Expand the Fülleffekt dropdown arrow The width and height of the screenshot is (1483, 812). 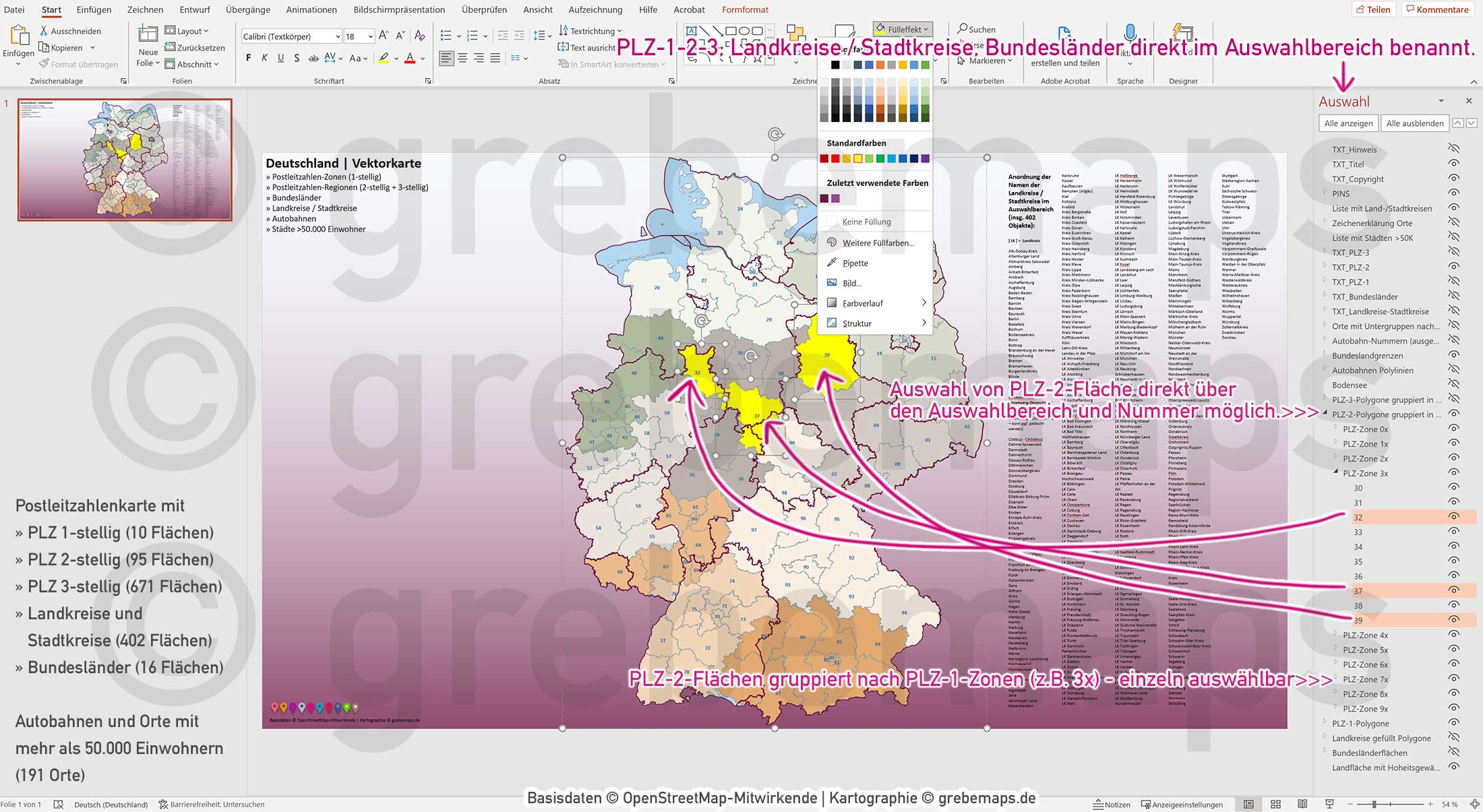click(x=925, y=29)
